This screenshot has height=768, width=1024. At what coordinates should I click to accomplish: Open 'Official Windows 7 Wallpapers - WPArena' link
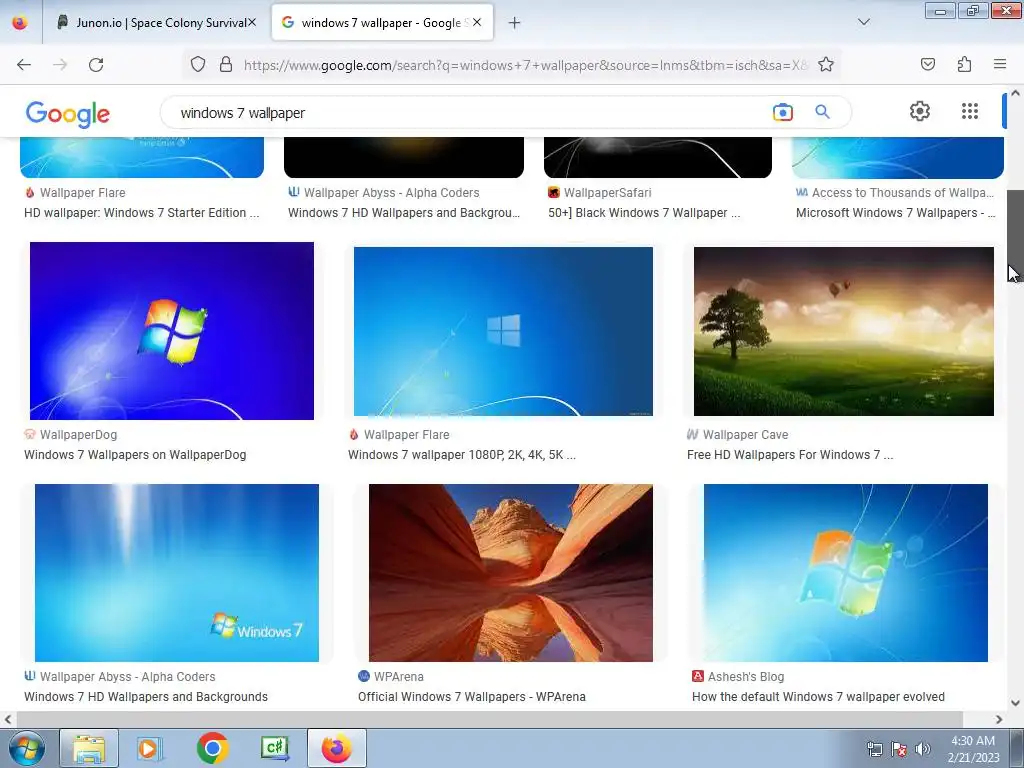tap(472, 697)
